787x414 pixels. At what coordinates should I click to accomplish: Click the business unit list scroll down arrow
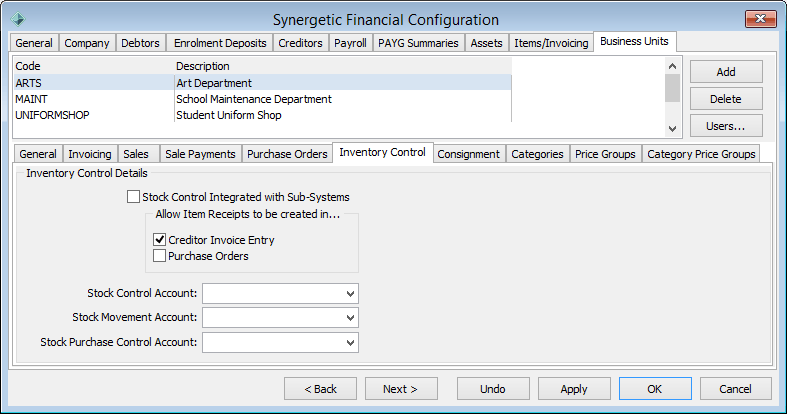[x=673, y=129]
